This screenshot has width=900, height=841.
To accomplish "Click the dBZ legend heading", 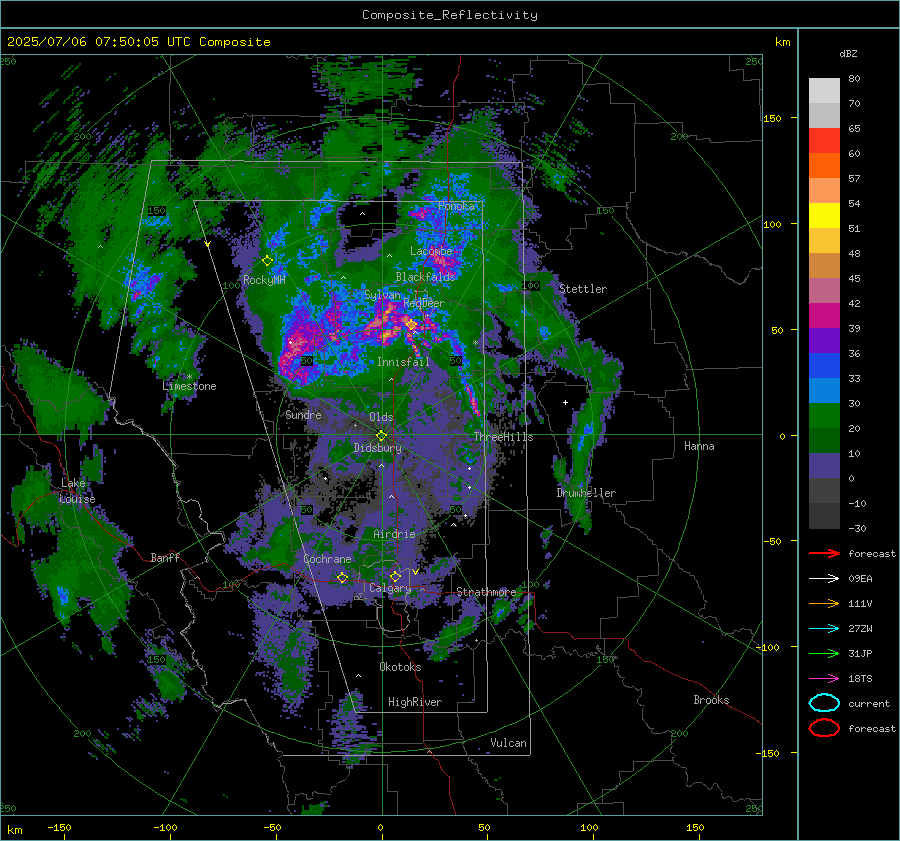I will [x=848, y=53].
